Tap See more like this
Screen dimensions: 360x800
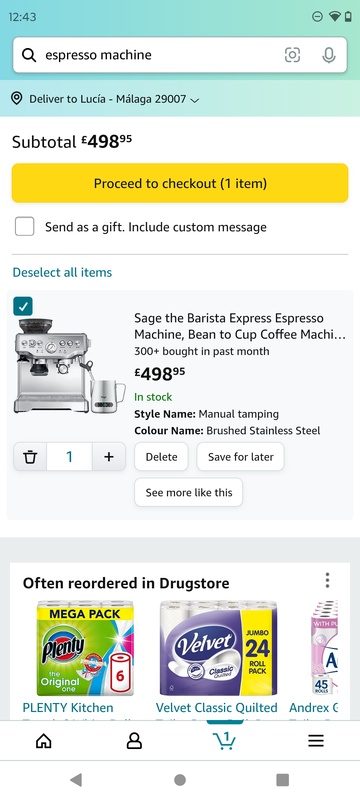(189, 492)
